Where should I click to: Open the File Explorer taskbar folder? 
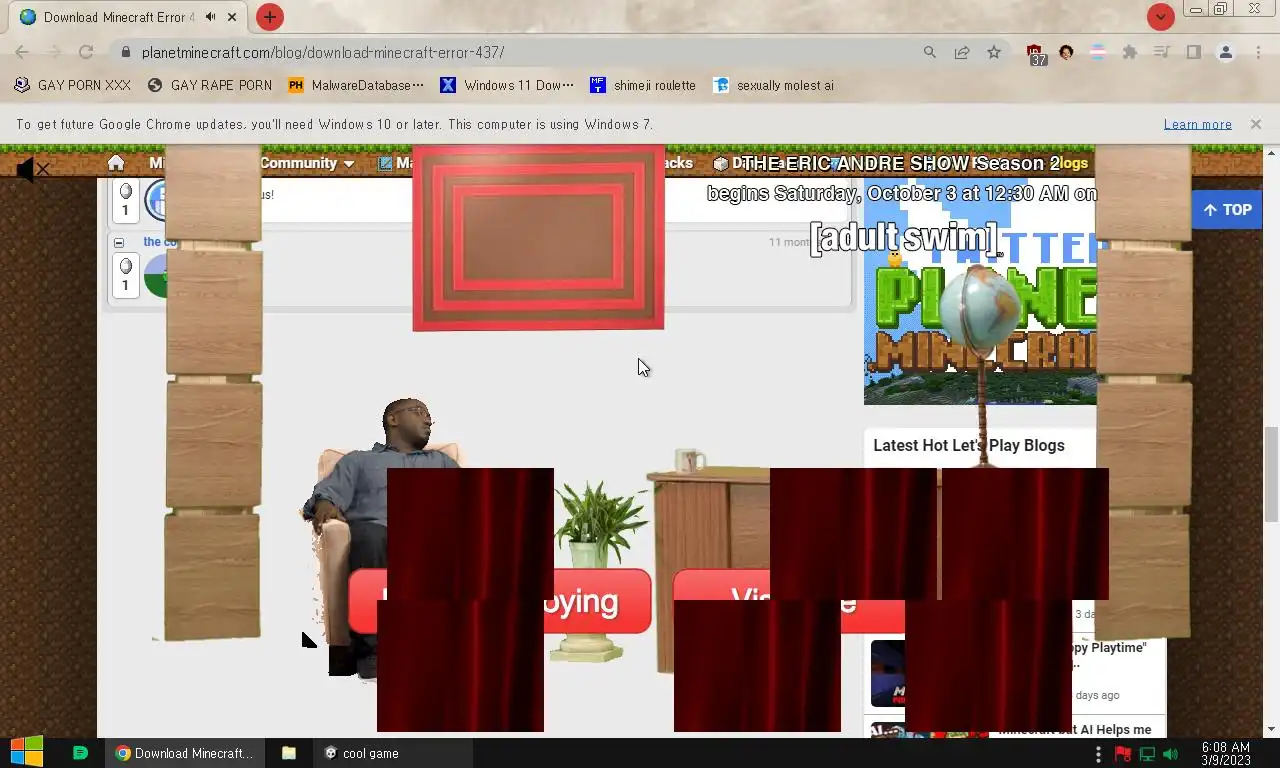click(x=288, y=753)
